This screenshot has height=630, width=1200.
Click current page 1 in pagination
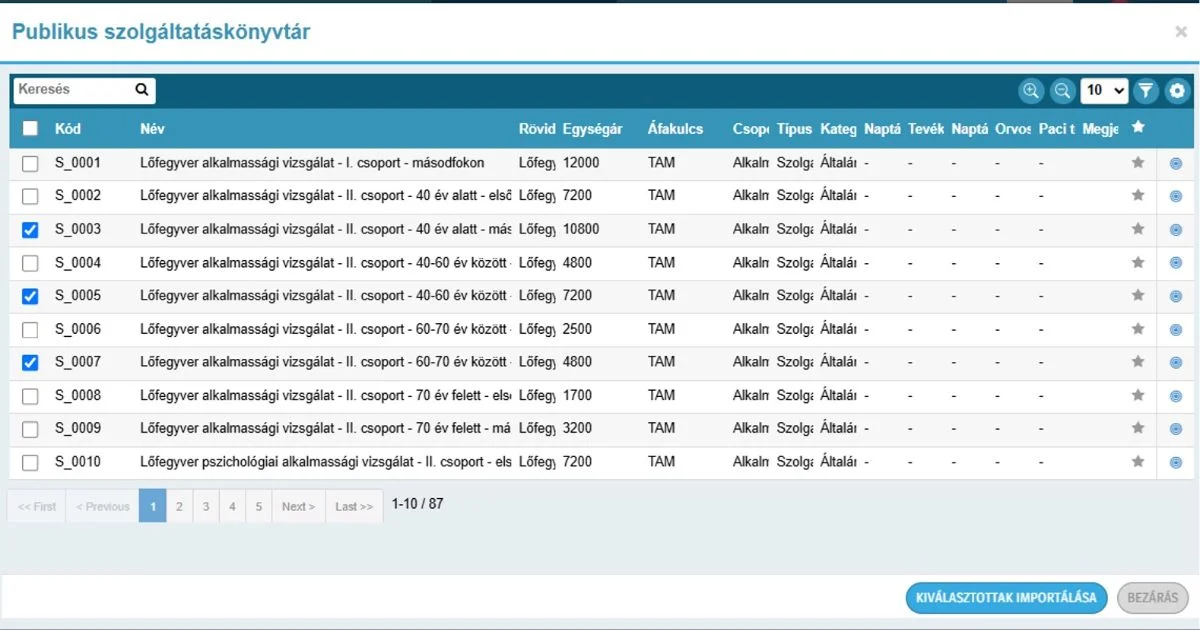point(153,506)
